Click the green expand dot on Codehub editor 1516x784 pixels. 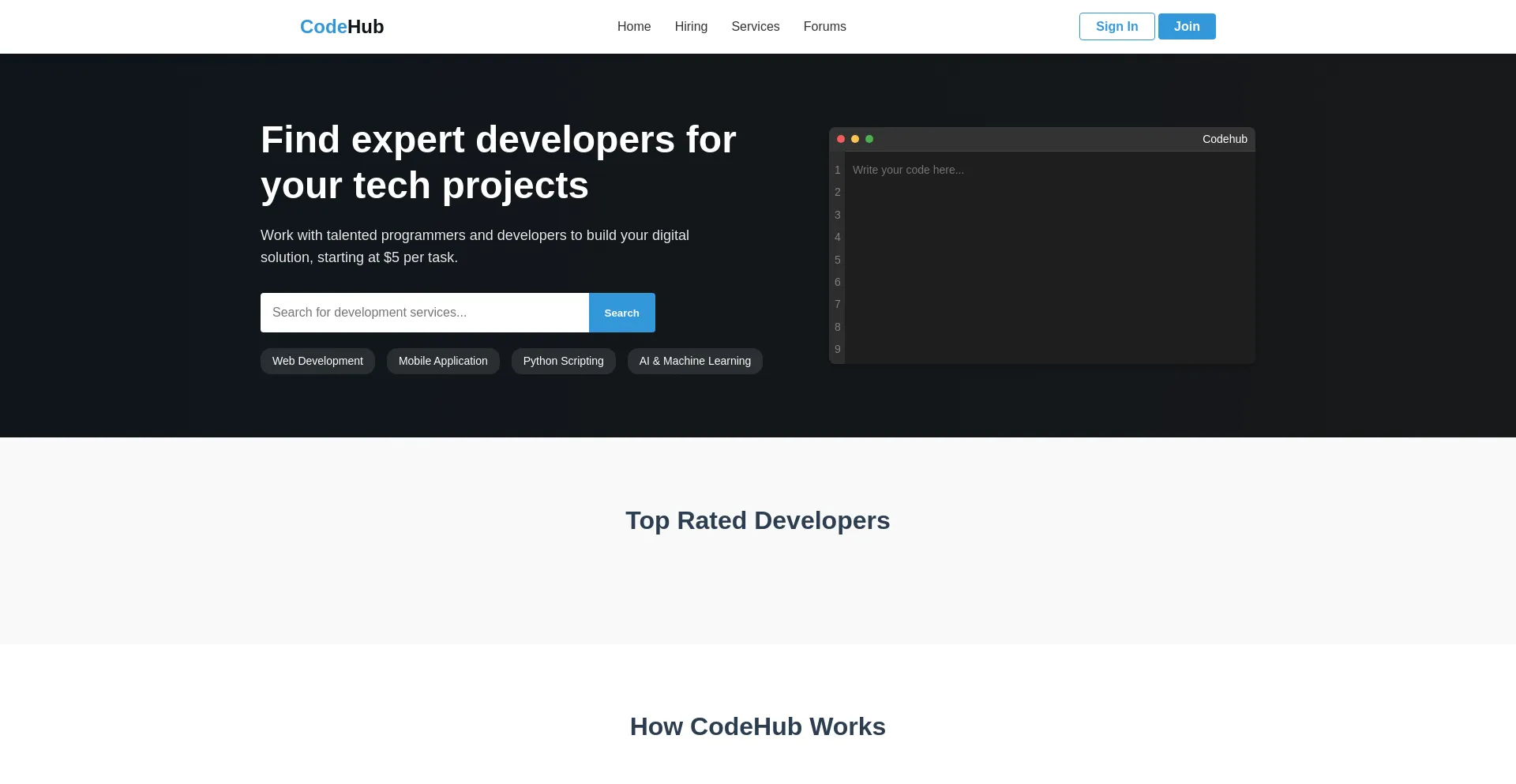coord(869,138)
